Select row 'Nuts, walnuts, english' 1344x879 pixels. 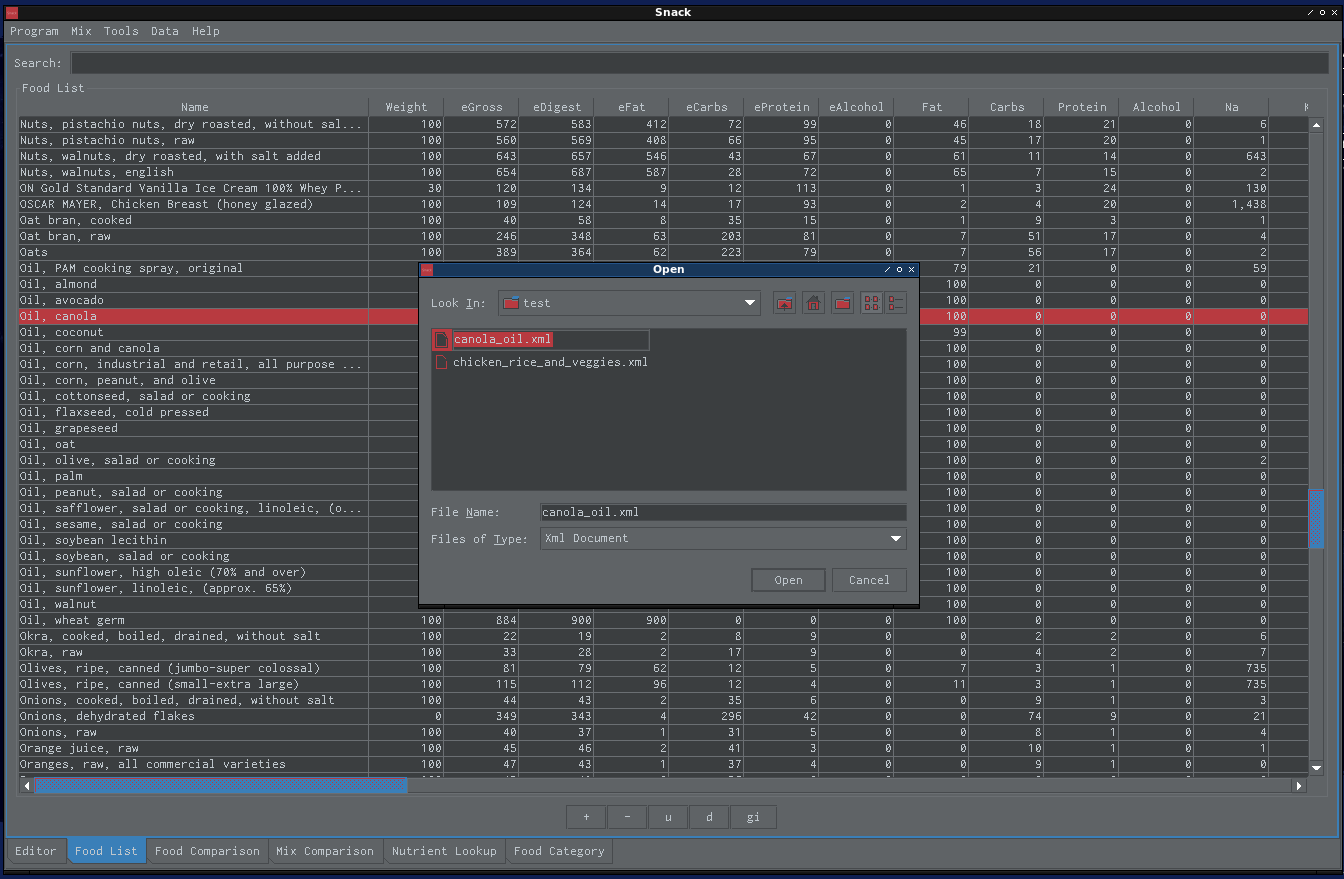click(x=664, y=172)
